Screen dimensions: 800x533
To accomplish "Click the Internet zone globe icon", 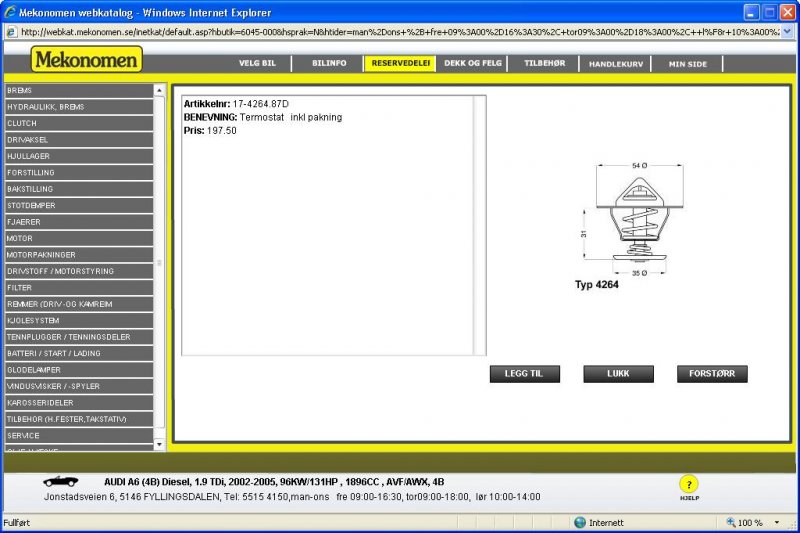I will pyautogui.click(x=579, y=523).
